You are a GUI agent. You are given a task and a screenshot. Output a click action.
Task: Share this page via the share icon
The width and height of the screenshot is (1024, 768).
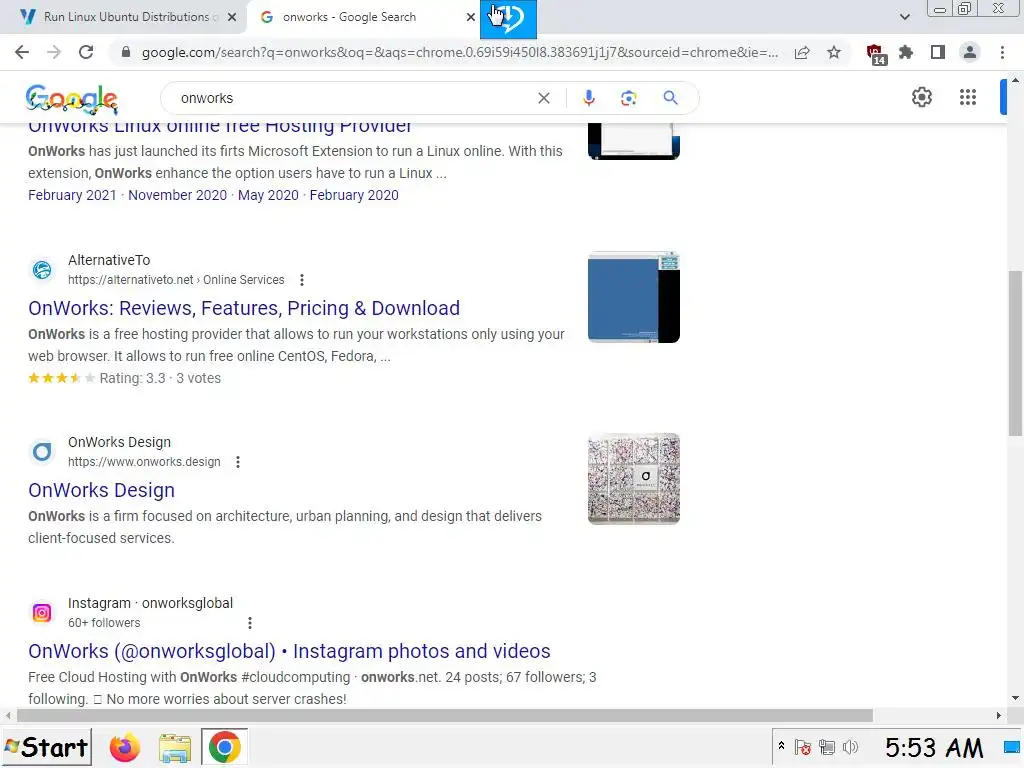802,52
